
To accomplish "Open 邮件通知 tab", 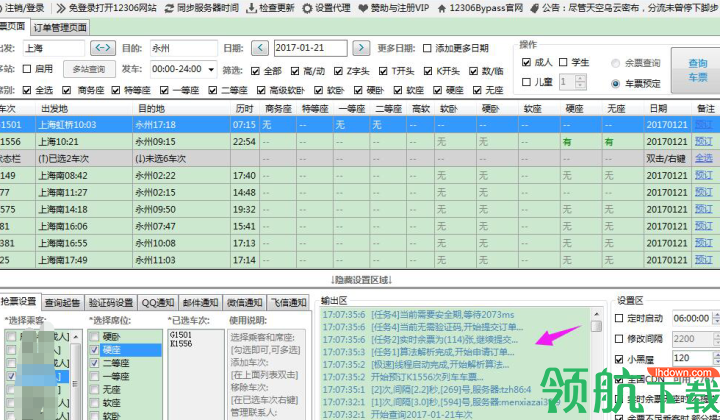I will (200, 302).
